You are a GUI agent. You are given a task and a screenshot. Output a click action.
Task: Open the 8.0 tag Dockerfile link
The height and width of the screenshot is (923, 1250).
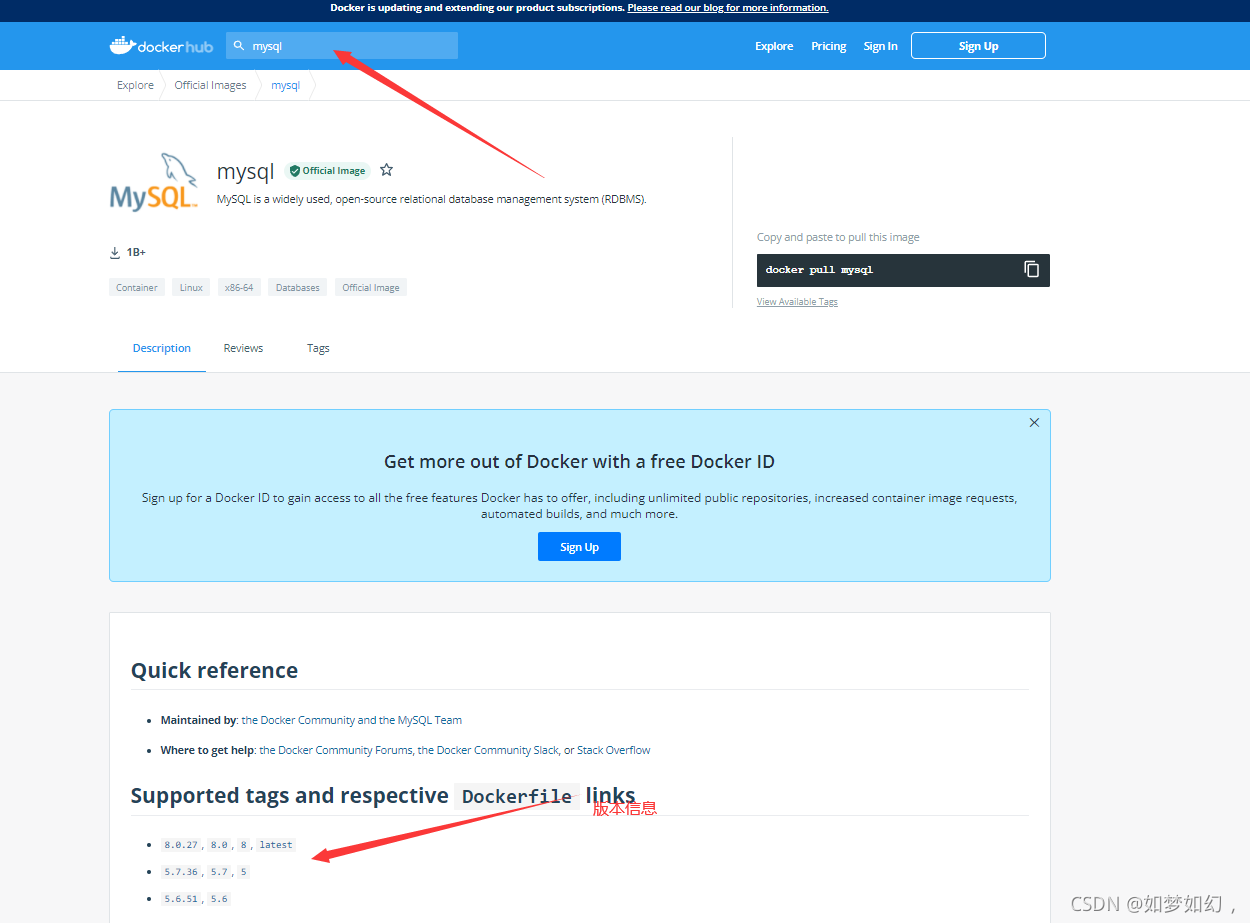coord(219,845)
